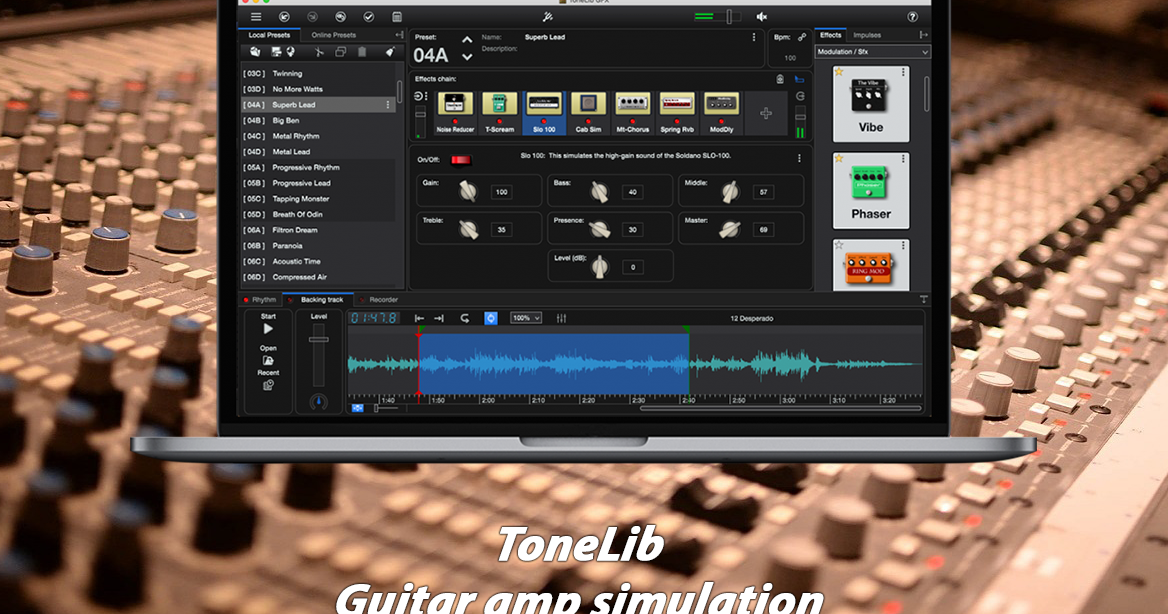The image size is (1168, 614).
Task: Toggle favorite star on Phaser effect
Action: click(839, 159)
